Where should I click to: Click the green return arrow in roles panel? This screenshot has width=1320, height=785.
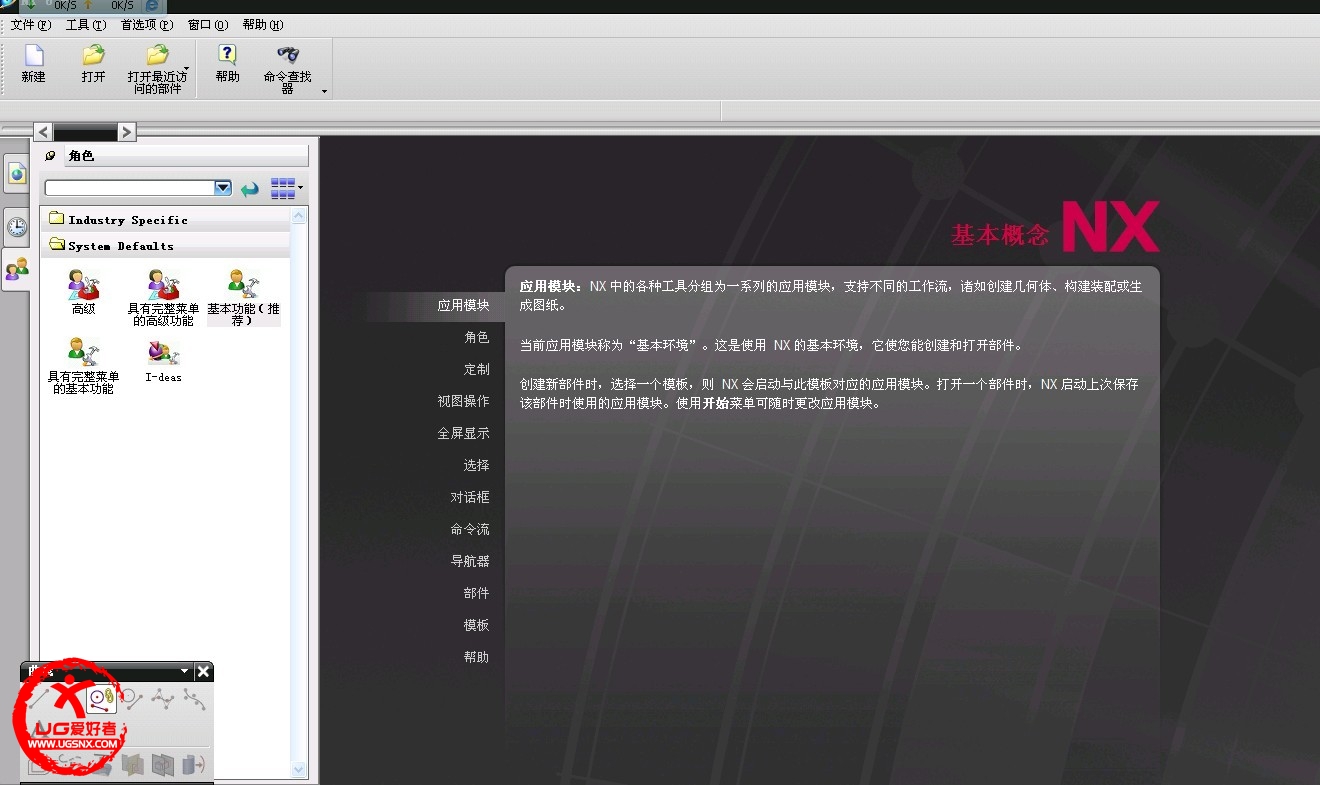point(250,188)
